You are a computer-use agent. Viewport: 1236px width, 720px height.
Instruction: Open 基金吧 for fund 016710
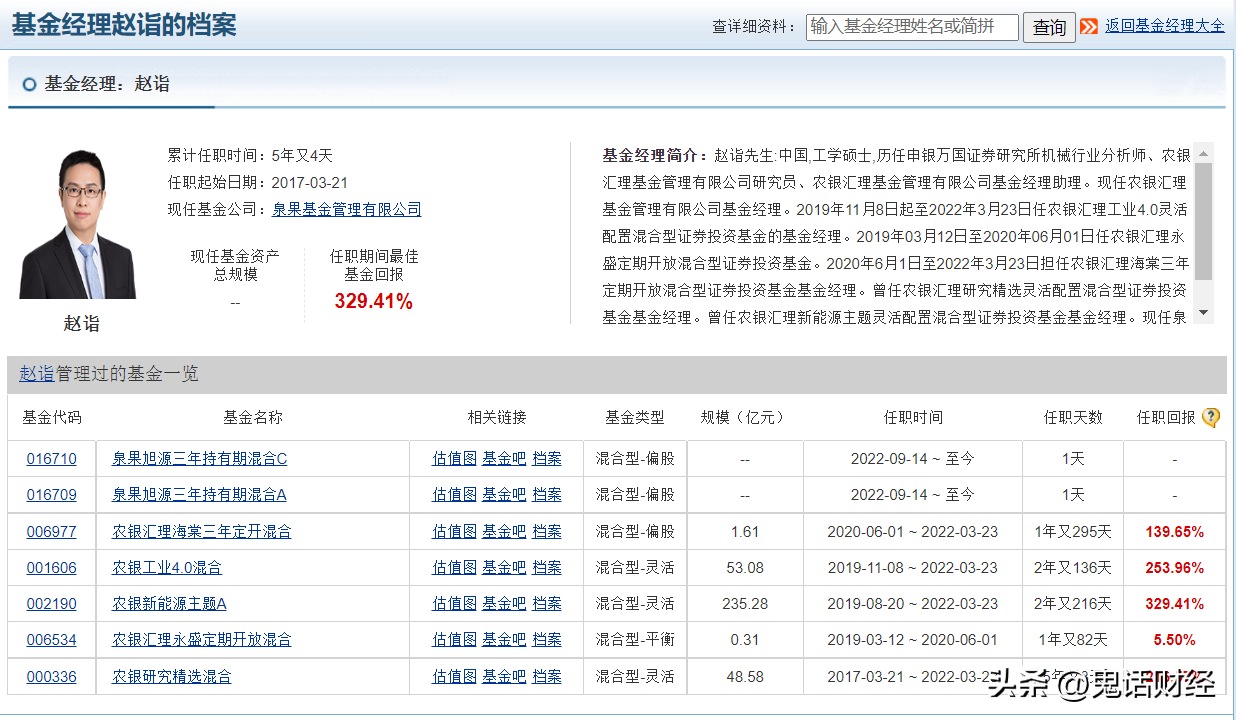point(504,459)
